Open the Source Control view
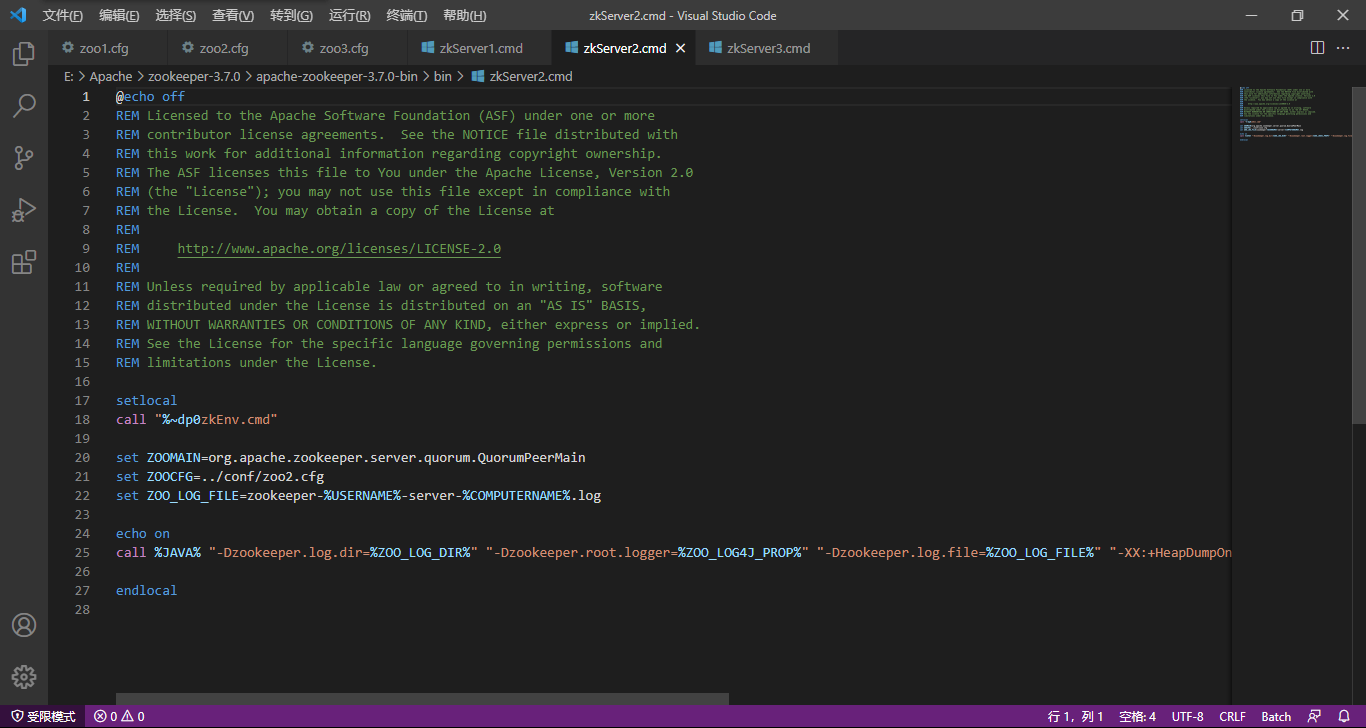Viewport: 1366px width, 728px height. click(24, 158)
